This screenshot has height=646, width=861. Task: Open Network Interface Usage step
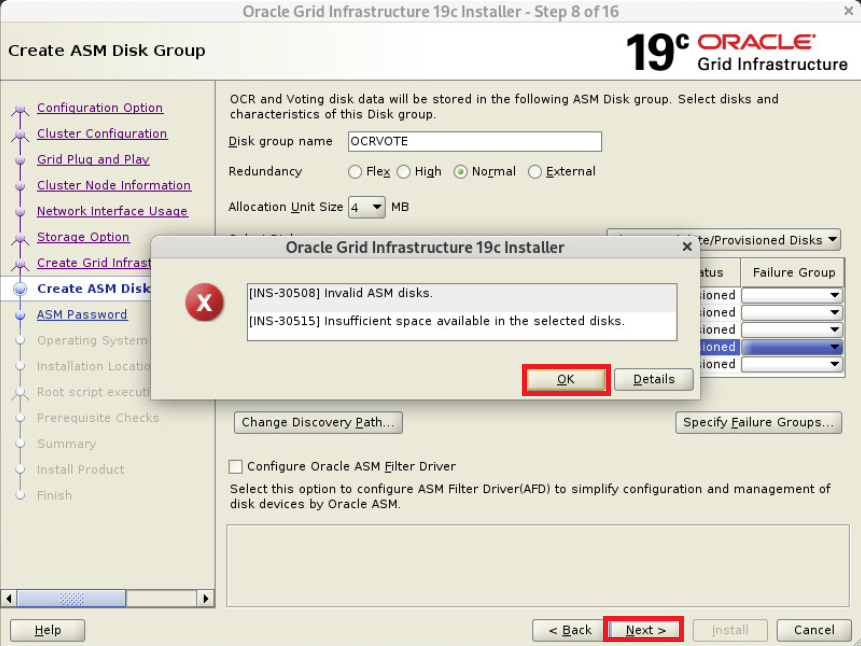tap(112, 211)
